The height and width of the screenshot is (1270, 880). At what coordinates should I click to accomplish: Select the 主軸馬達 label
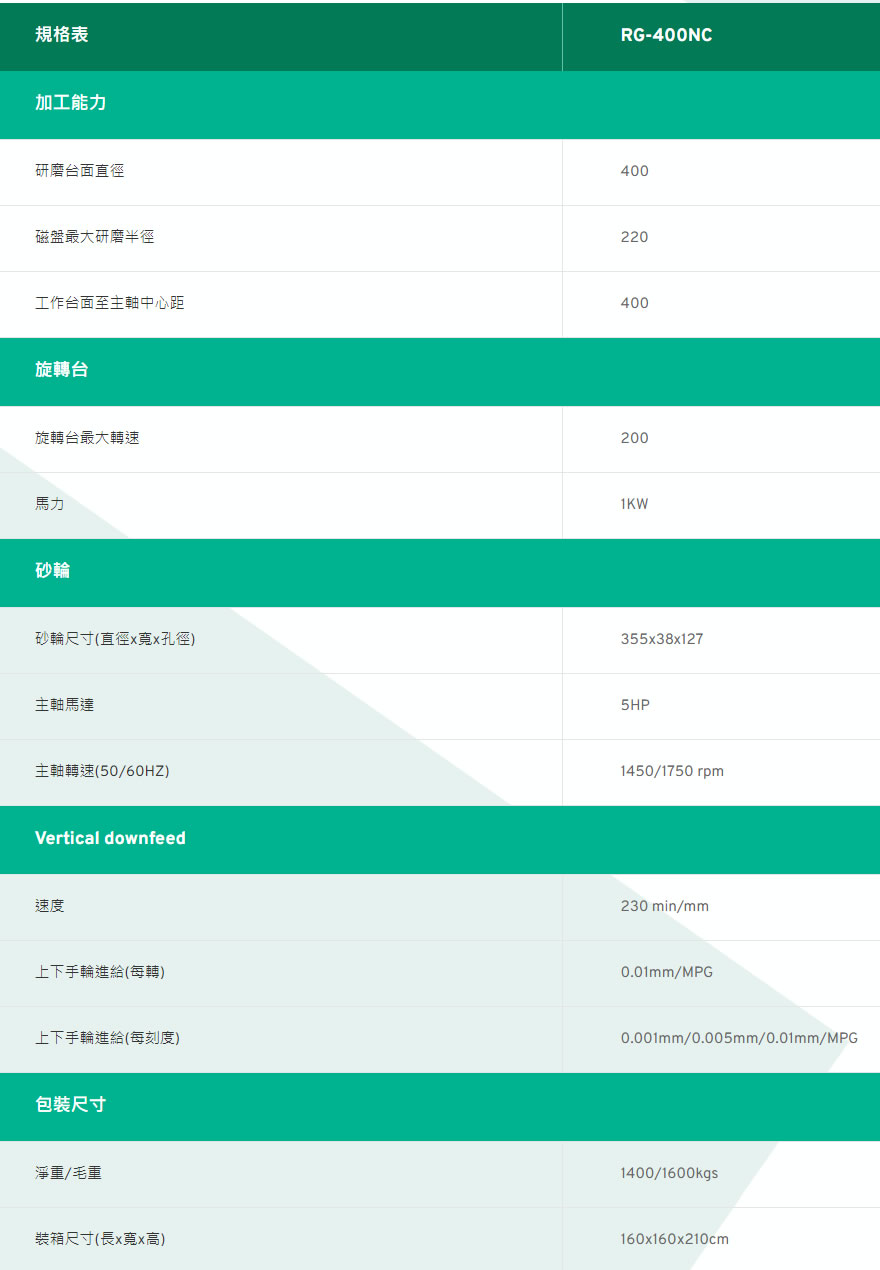tap(65, 705)
